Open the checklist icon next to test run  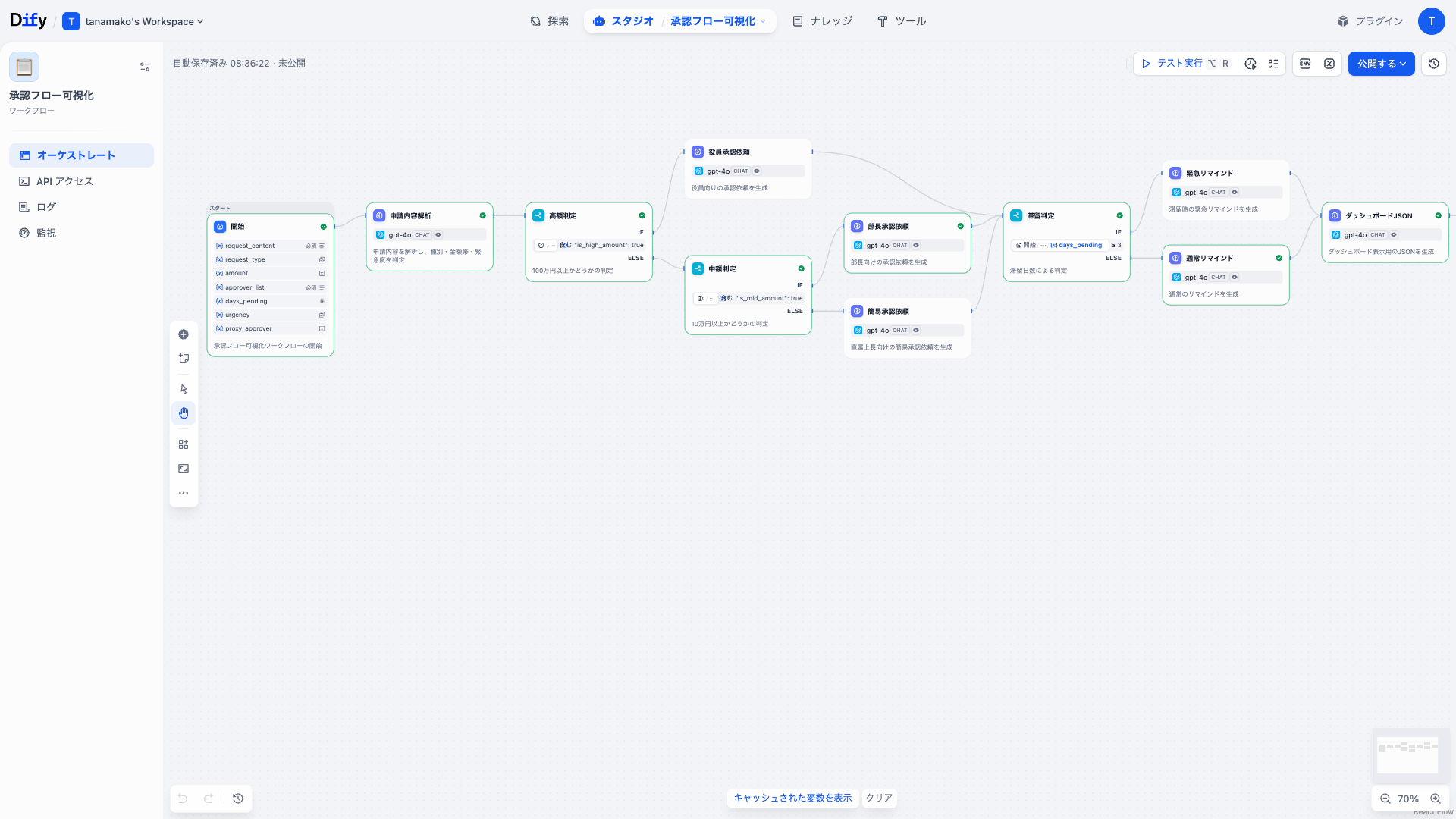click(x=1274, y=64)
